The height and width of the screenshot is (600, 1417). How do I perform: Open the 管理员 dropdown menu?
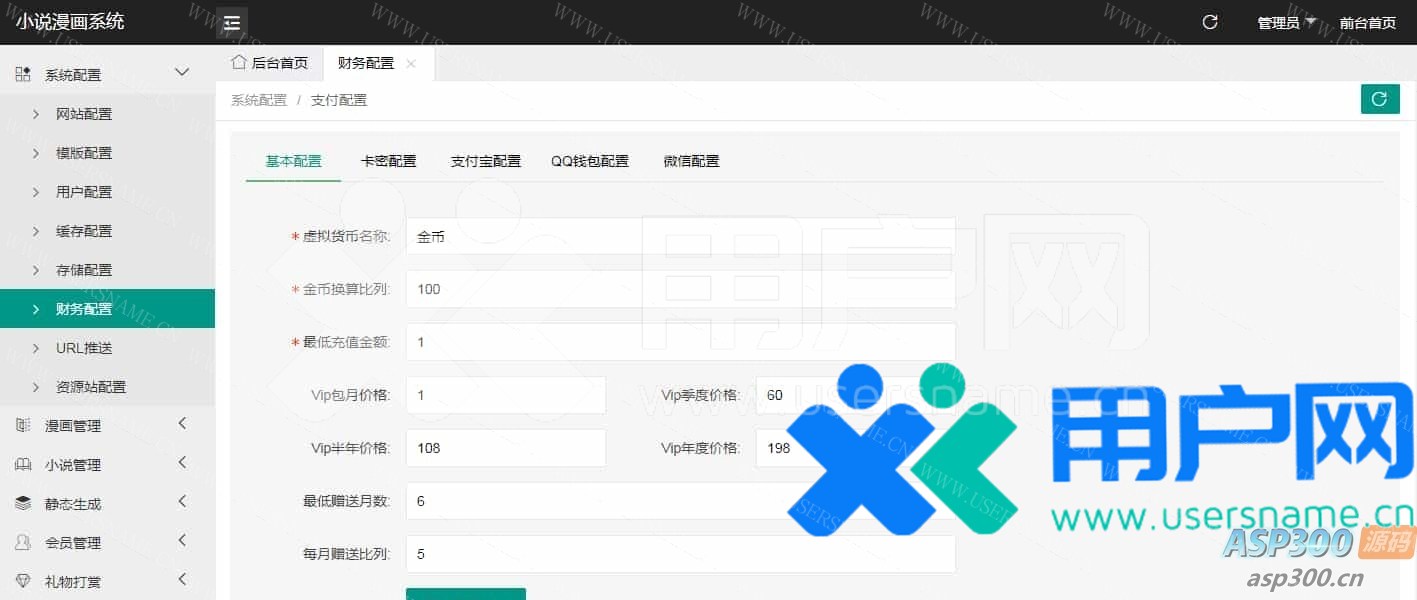pos(1285,23)
